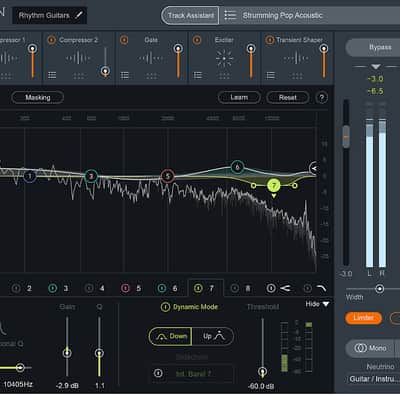This screenshot has height=400, width=400.
Task: Select Up dynamic direction
Action: pyautogui.click(x=213, y=336)
